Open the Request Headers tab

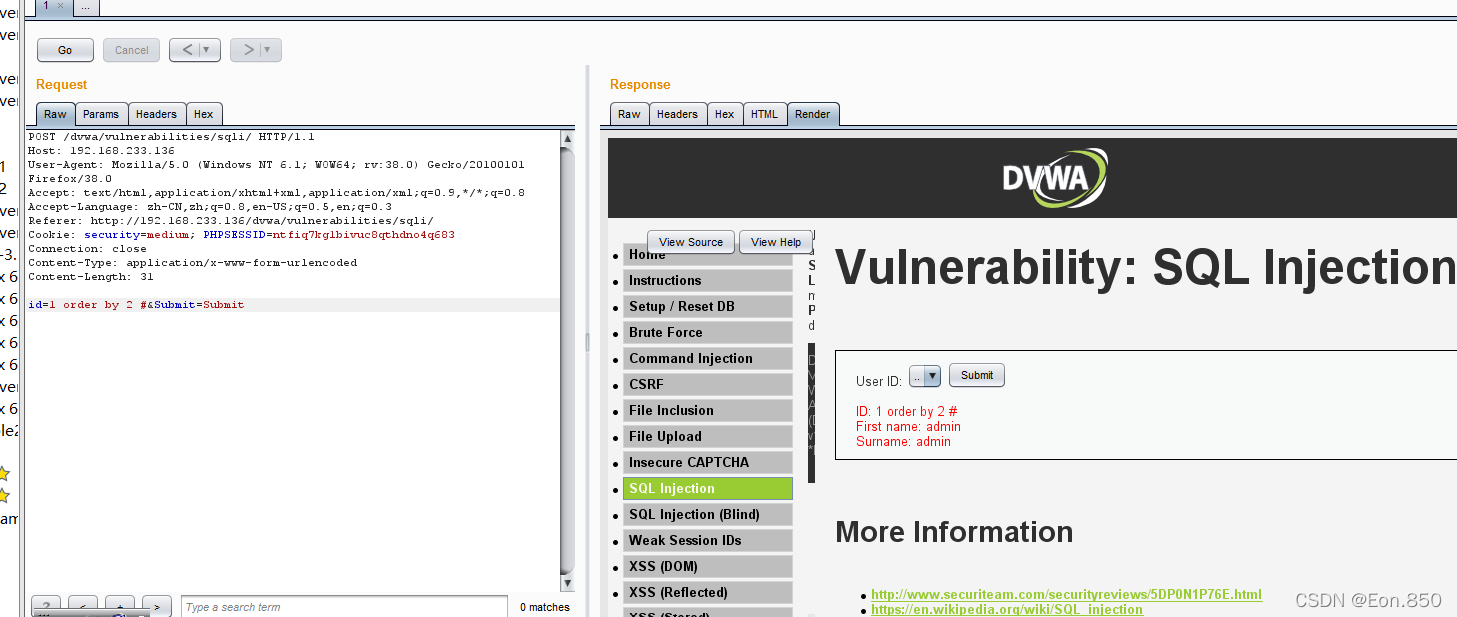pyautogui.click(x=156, y=114)
